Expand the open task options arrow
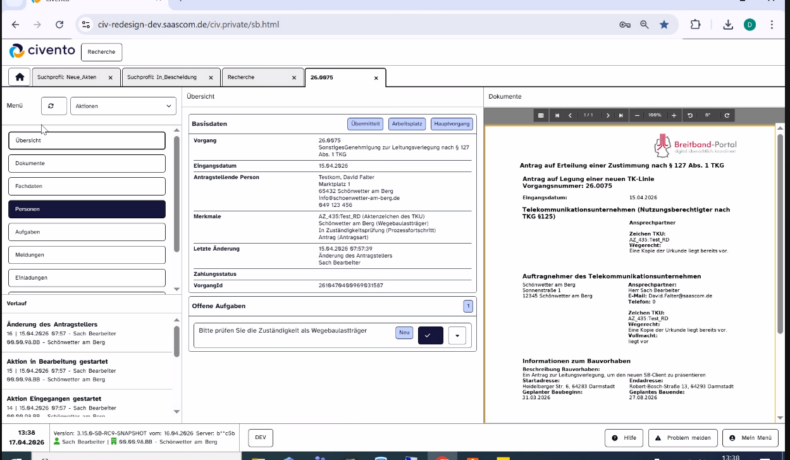Viewport: 790px width, 460px height. [458, 335]
